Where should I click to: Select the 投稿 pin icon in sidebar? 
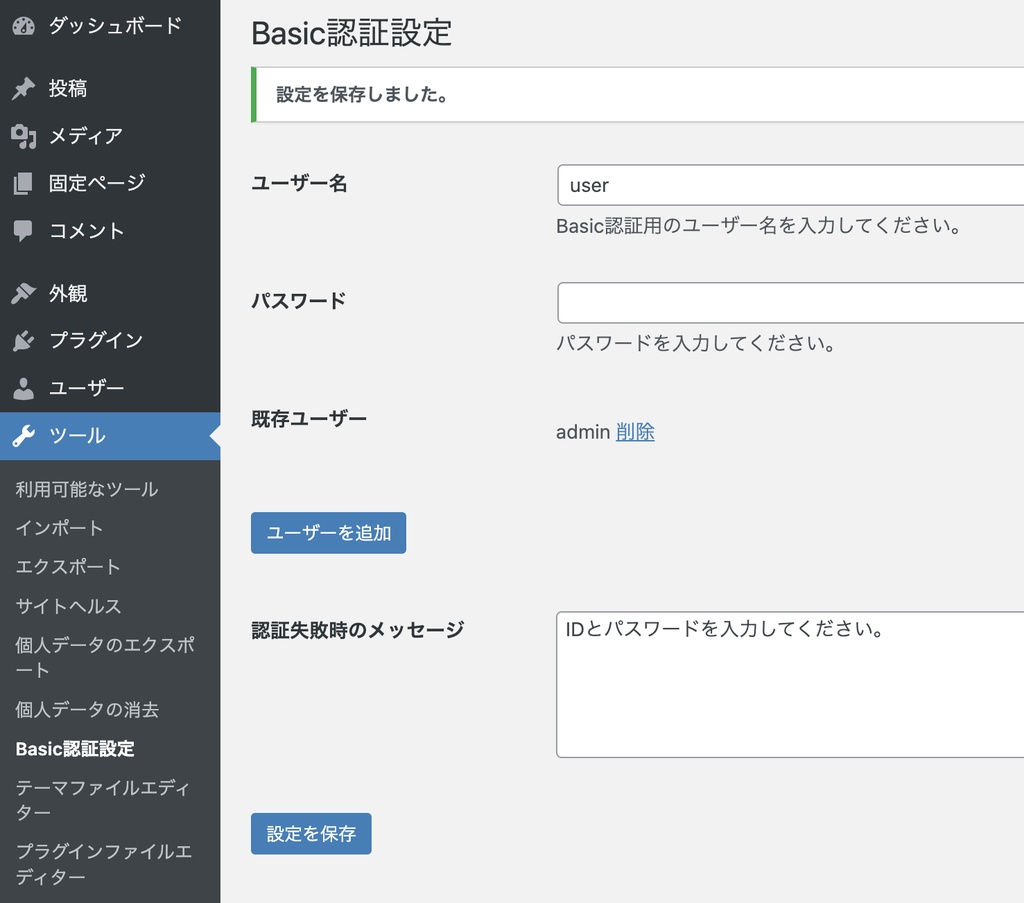coord(22,88)
